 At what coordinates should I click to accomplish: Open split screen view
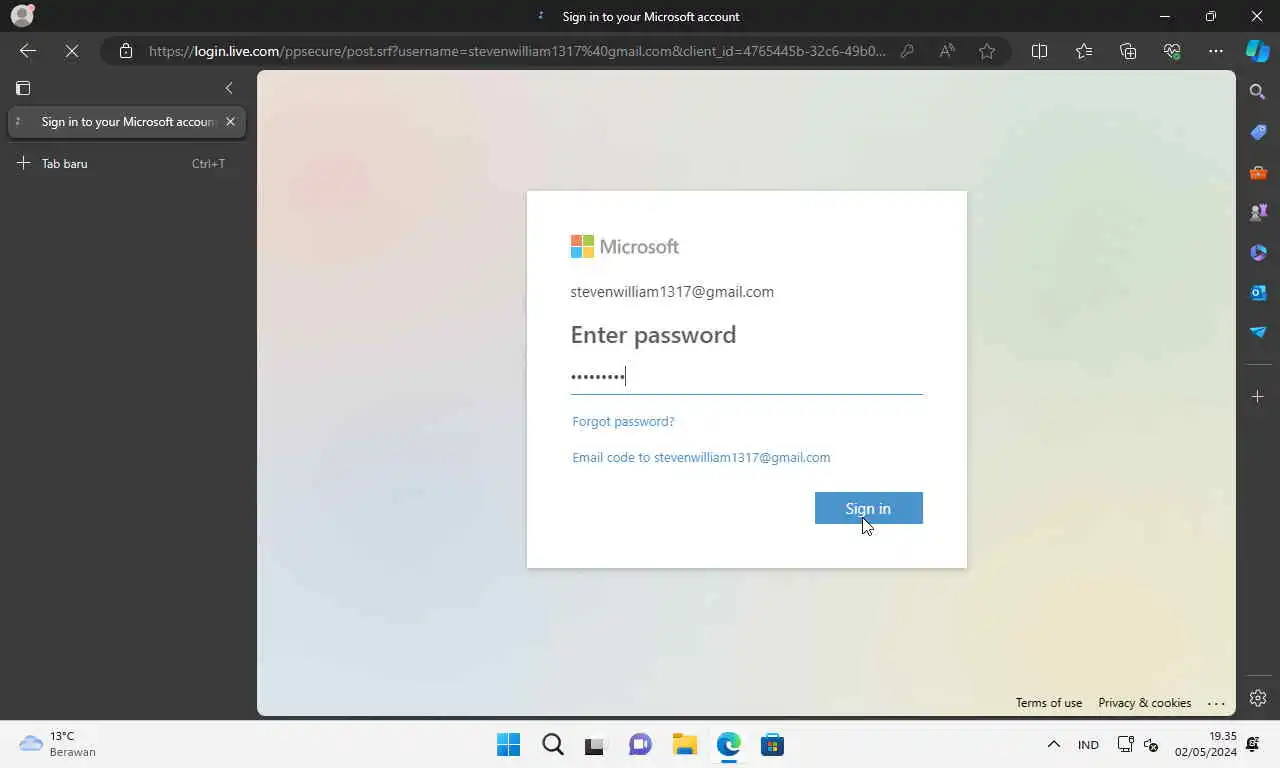click(1039, 51)
